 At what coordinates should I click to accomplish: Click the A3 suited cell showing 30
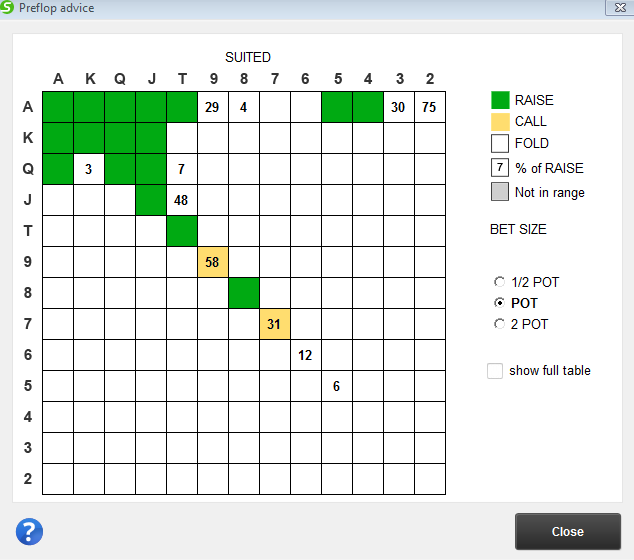click(399, 107)
